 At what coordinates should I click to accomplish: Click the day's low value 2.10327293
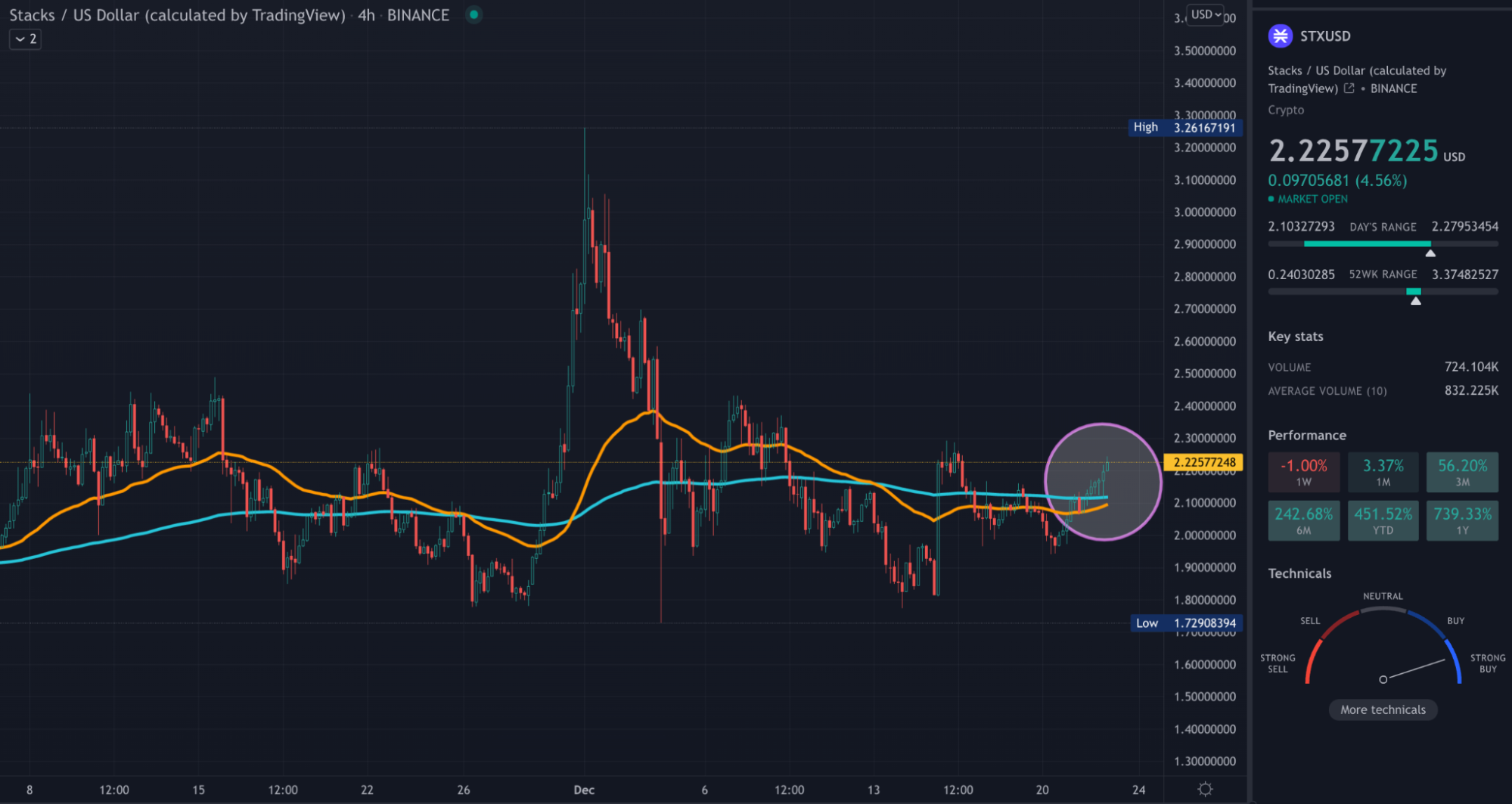tap(1301, 226)
